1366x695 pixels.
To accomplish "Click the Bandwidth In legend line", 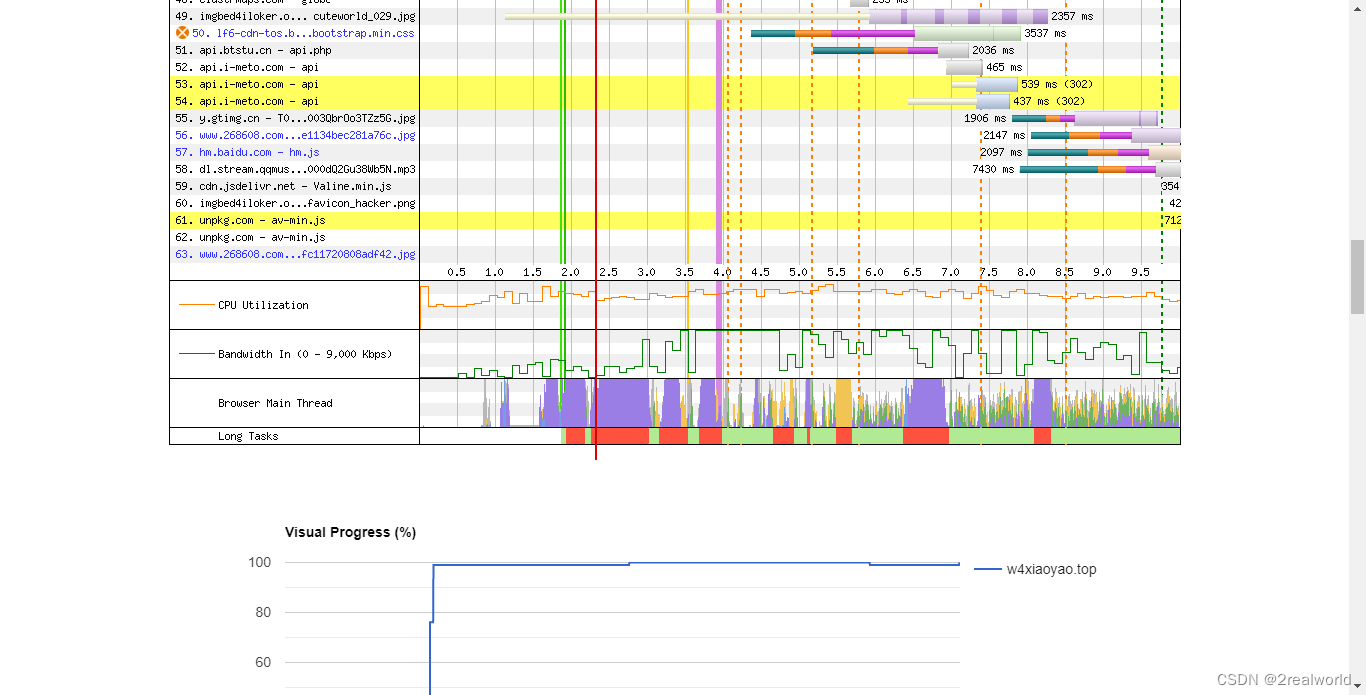I will click(x=195, y=354).
